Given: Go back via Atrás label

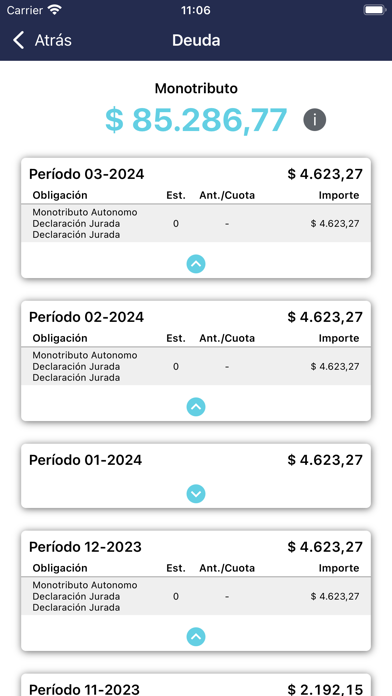Looking at the screenshot, I should 53,40.
